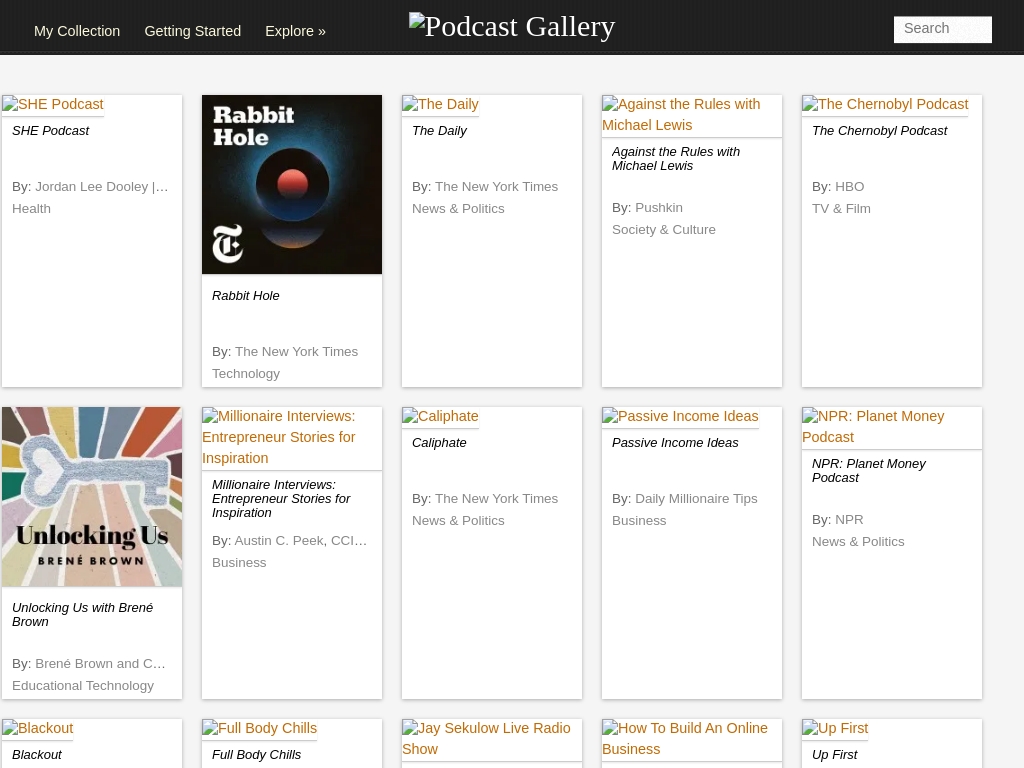Click the Brené Brown and Cadence13 author link

99,663
